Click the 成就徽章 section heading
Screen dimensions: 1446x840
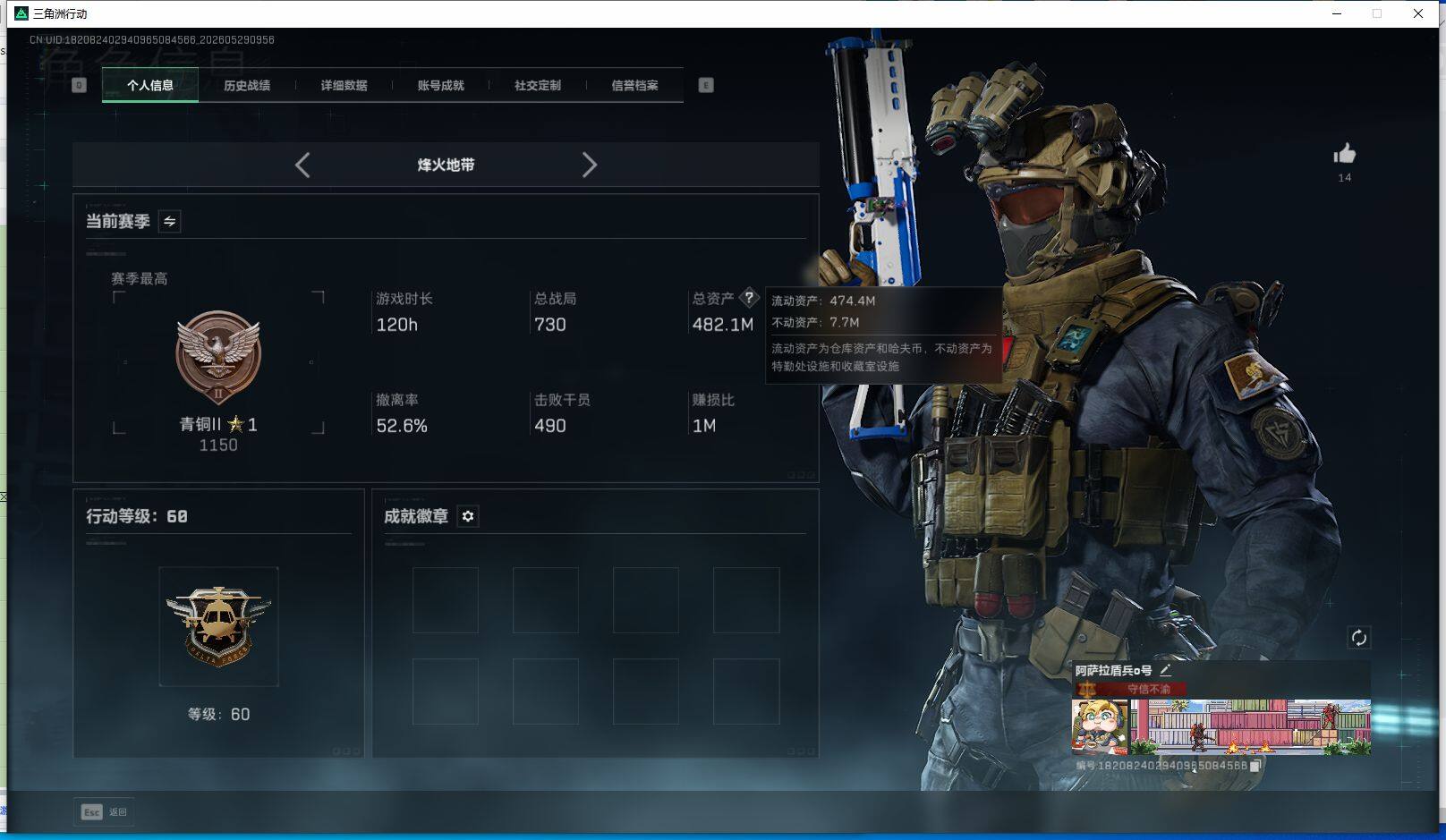pos(416,516)
